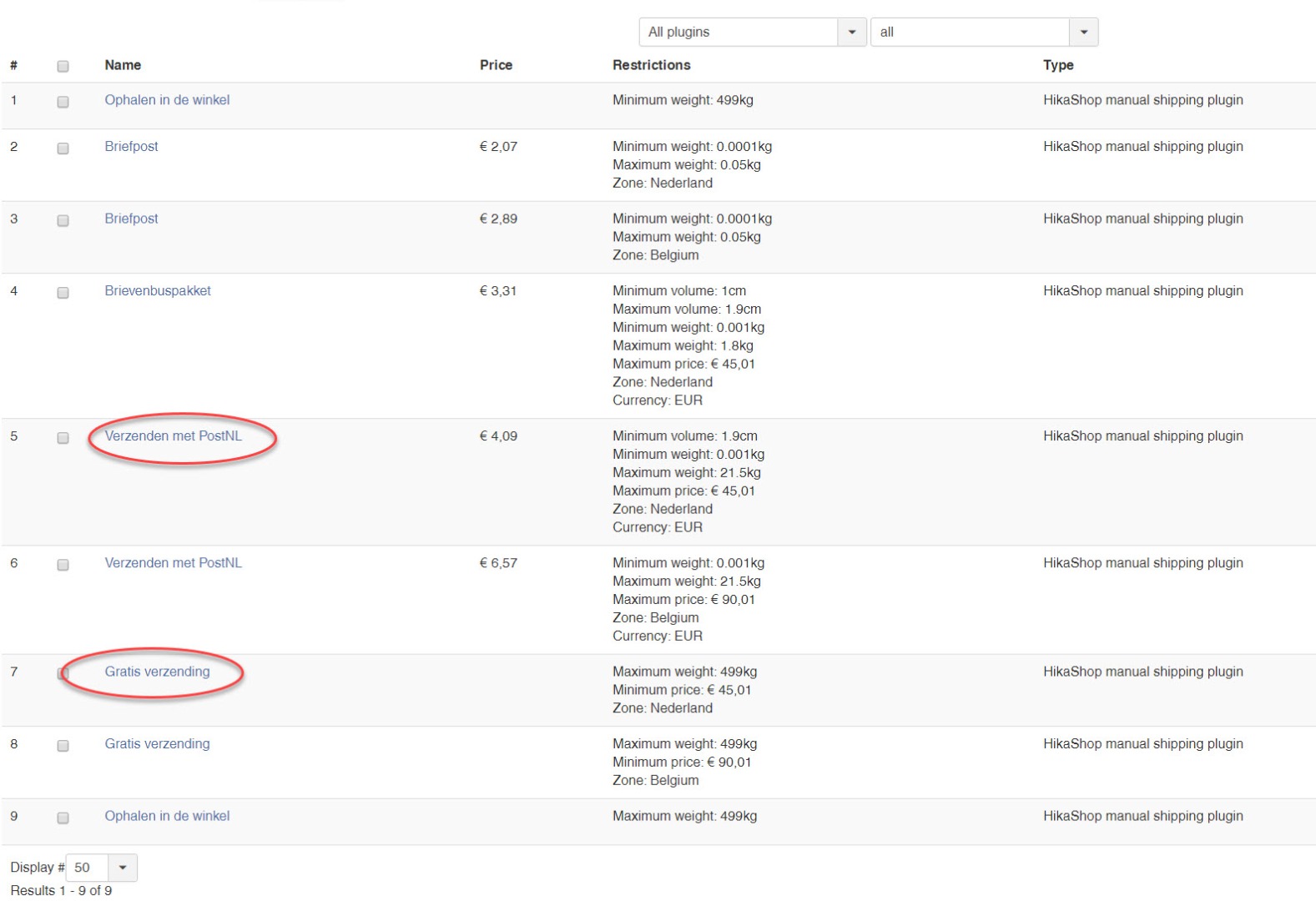1316x901 pixels.
Task: Click the row number 4 cell
Action: [13, 291]
